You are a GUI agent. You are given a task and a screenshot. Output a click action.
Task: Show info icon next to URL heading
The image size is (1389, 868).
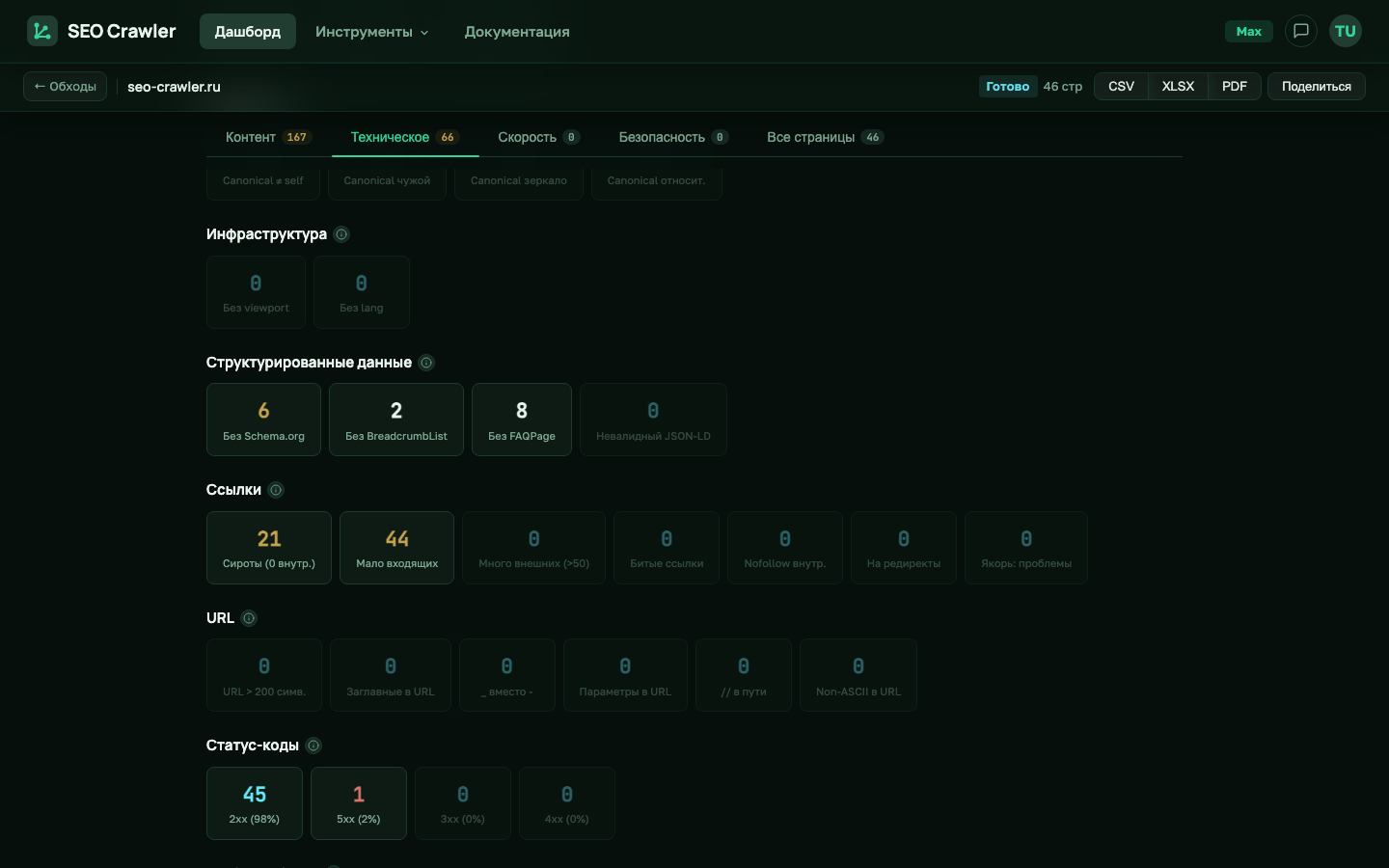coord(249,618)
